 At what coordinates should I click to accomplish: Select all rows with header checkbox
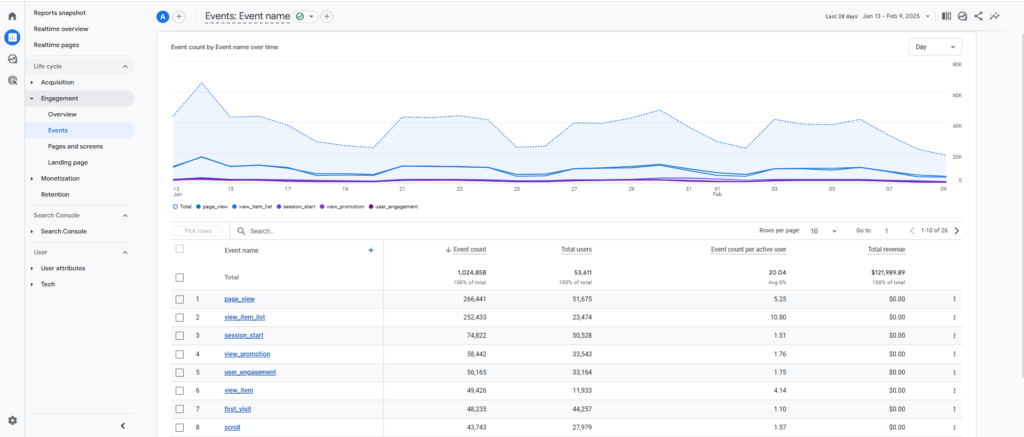coord(180,249)
